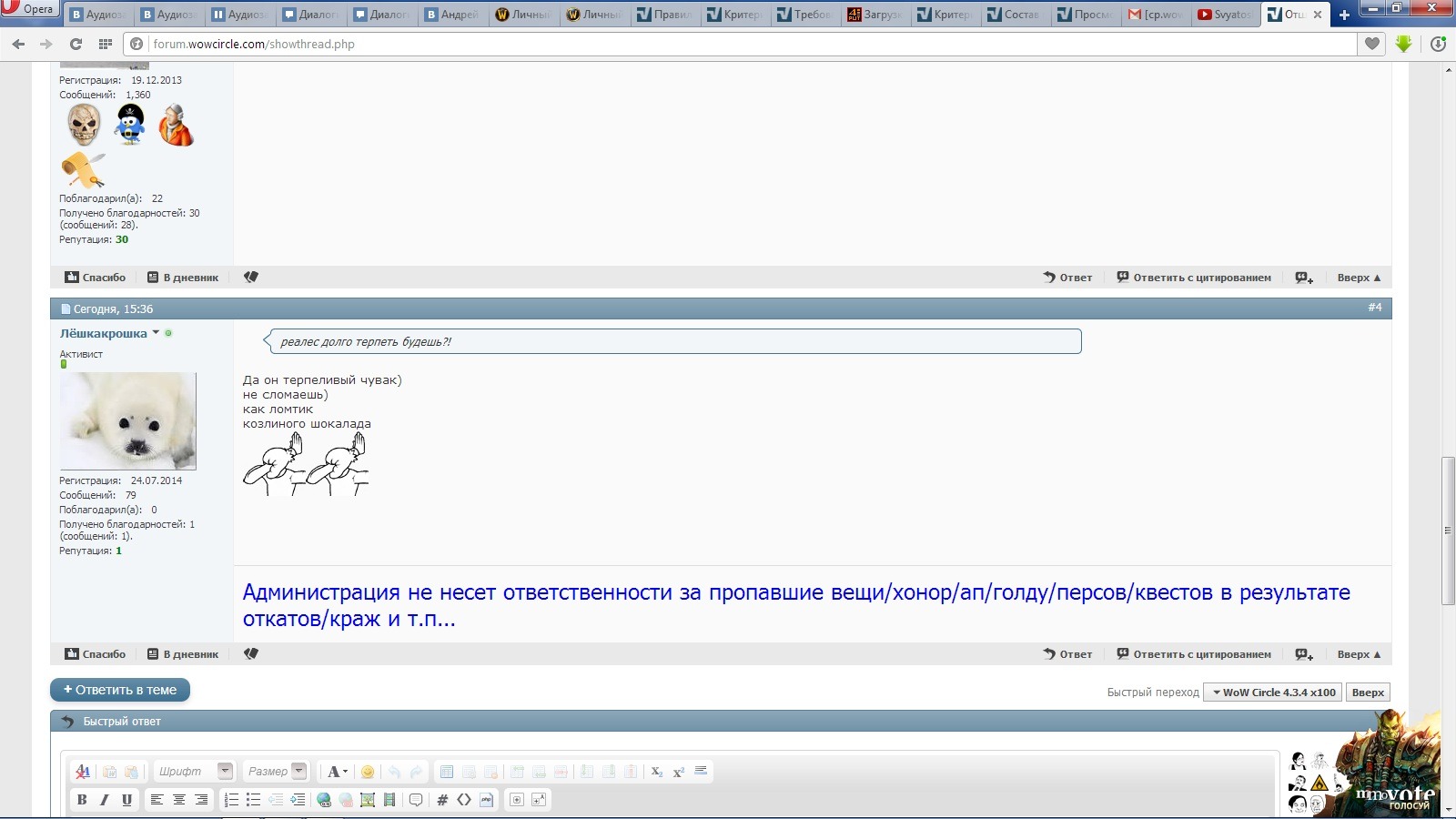The width and height of the screenshot is (1456, 819).
Task: Switch to Требов browser tab
Action: pos(805,15)
